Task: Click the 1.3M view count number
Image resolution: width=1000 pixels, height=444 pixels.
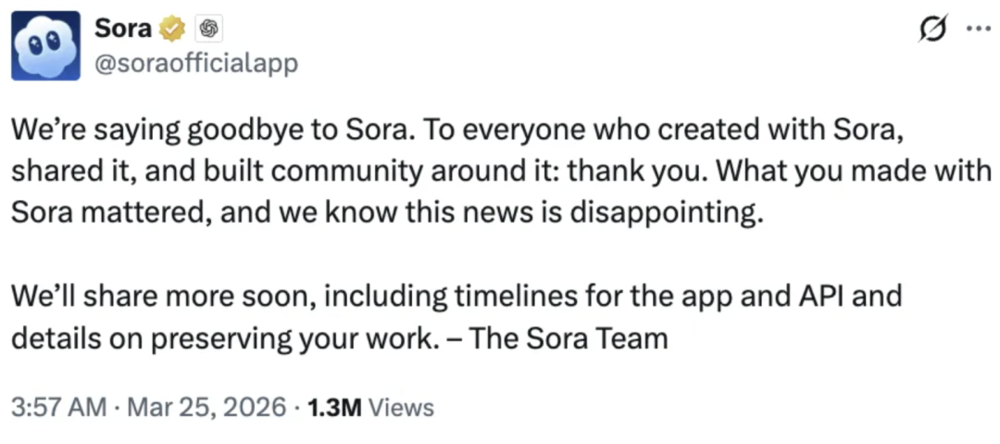Action: (337, 407)
